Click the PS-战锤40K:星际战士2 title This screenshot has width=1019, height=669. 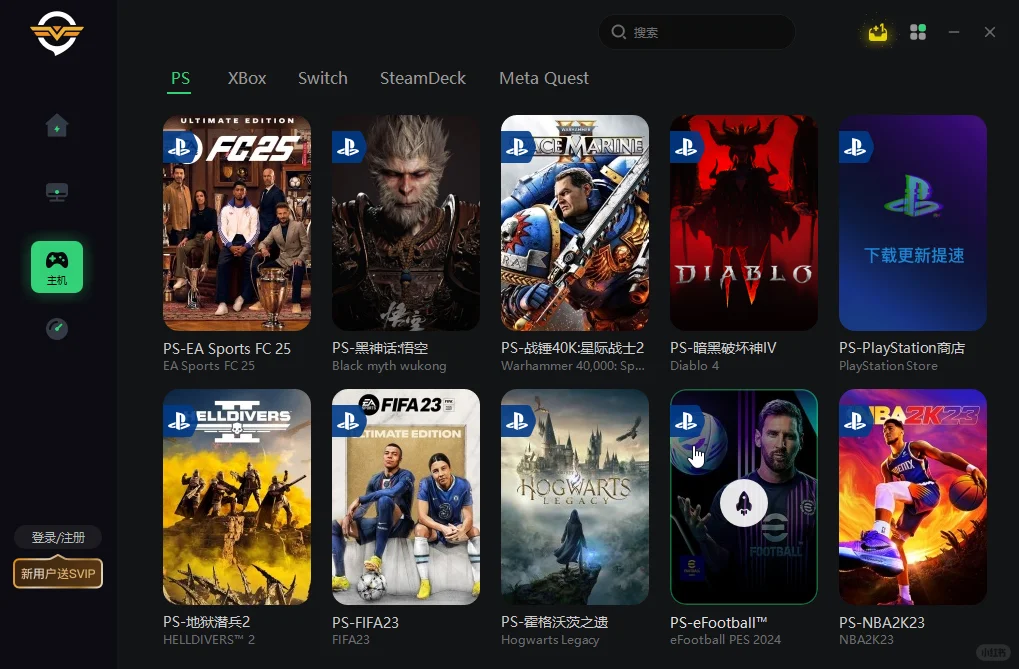(573, 348)
